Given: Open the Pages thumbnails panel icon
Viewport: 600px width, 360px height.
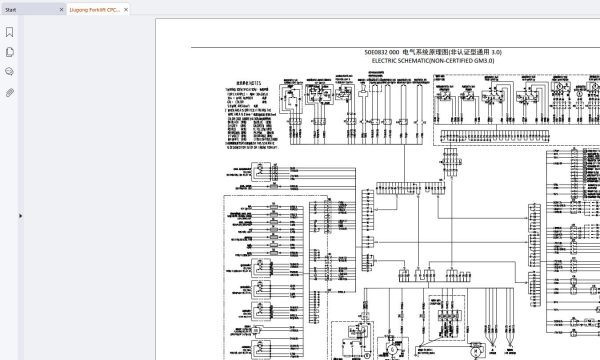Looking at the screenshot, I should [10, 52].
